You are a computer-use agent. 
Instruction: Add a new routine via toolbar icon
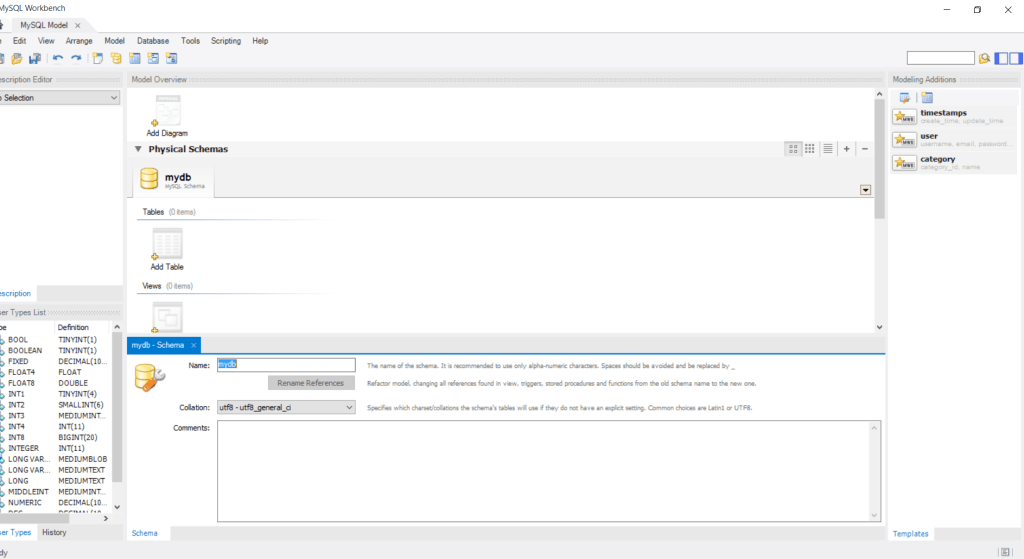pyautogui.click(x=172, y=59)
